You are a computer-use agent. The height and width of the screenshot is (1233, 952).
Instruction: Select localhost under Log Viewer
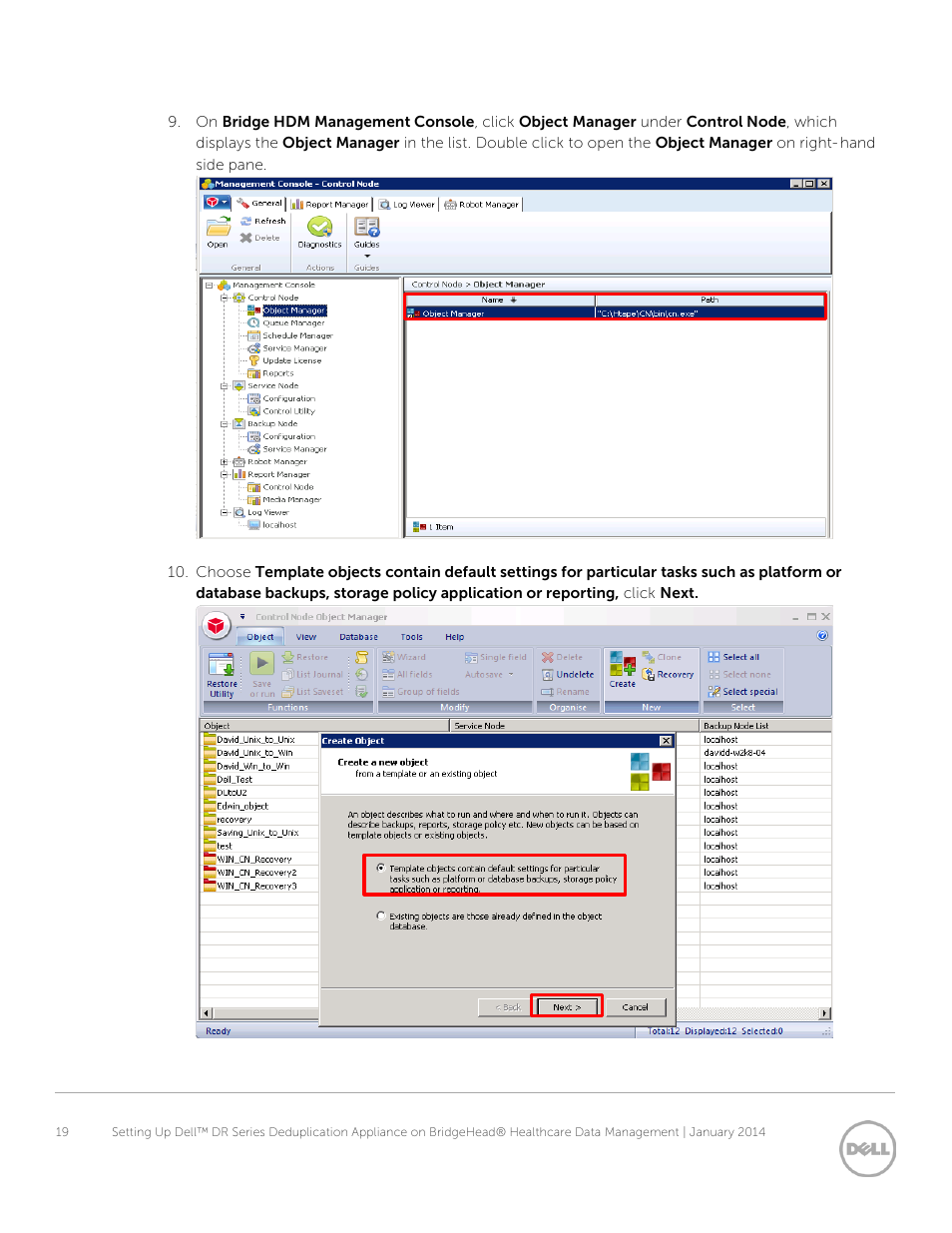(279, 525)
